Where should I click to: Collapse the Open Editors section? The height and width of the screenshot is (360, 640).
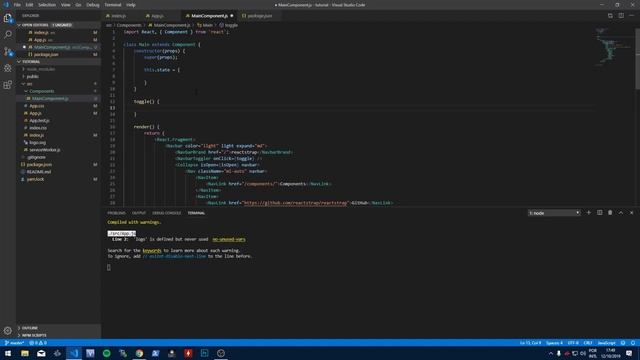tap(58, 25)
